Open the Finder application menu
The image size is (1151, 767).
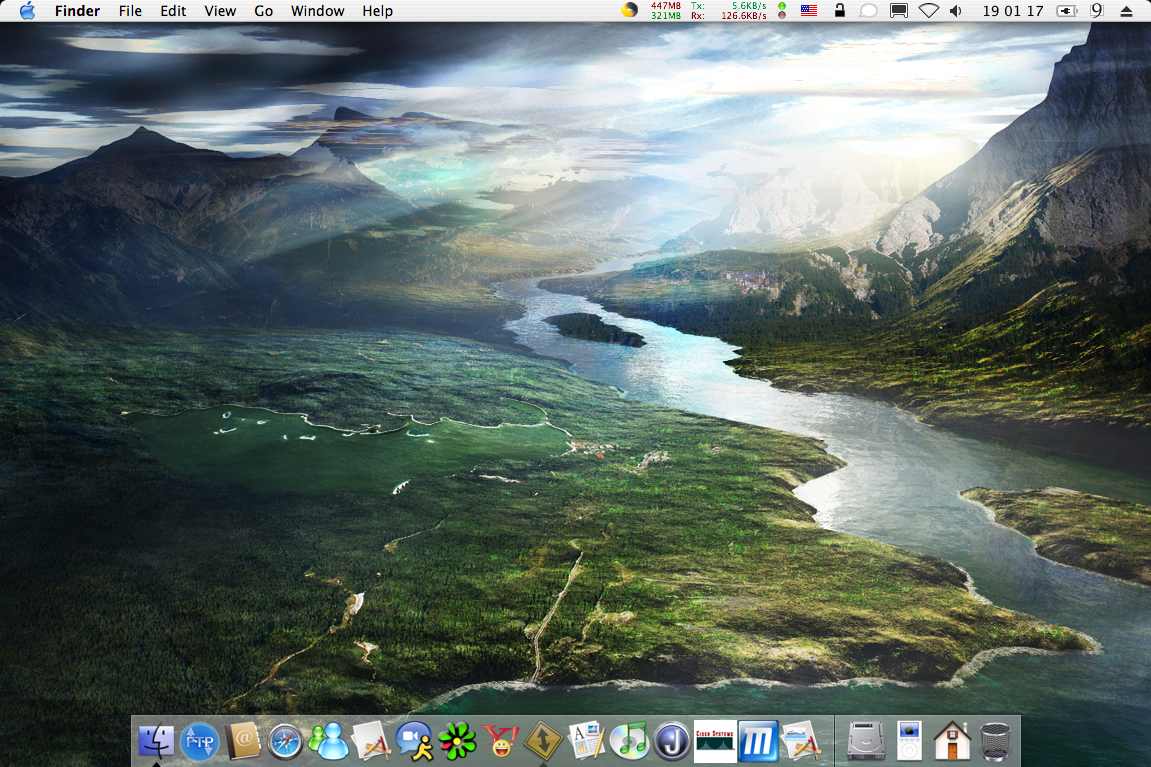pos(77,11)
